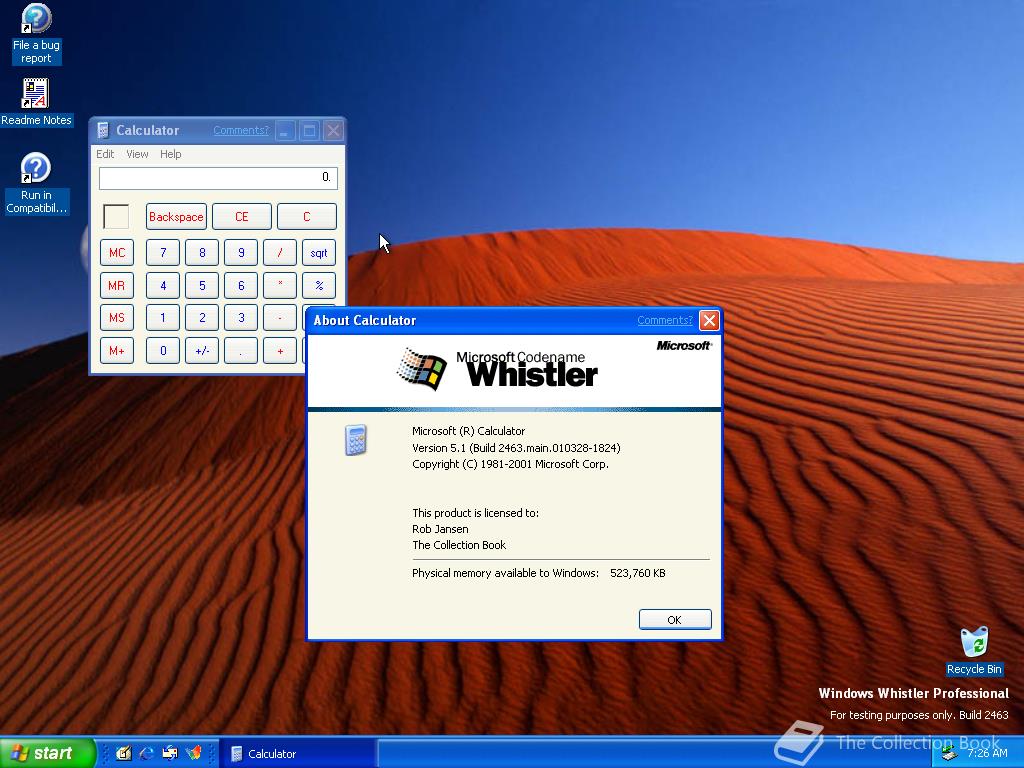Click the calculator icon in About dialog
The image size is (1024, 768).
[x=355, y=440]
